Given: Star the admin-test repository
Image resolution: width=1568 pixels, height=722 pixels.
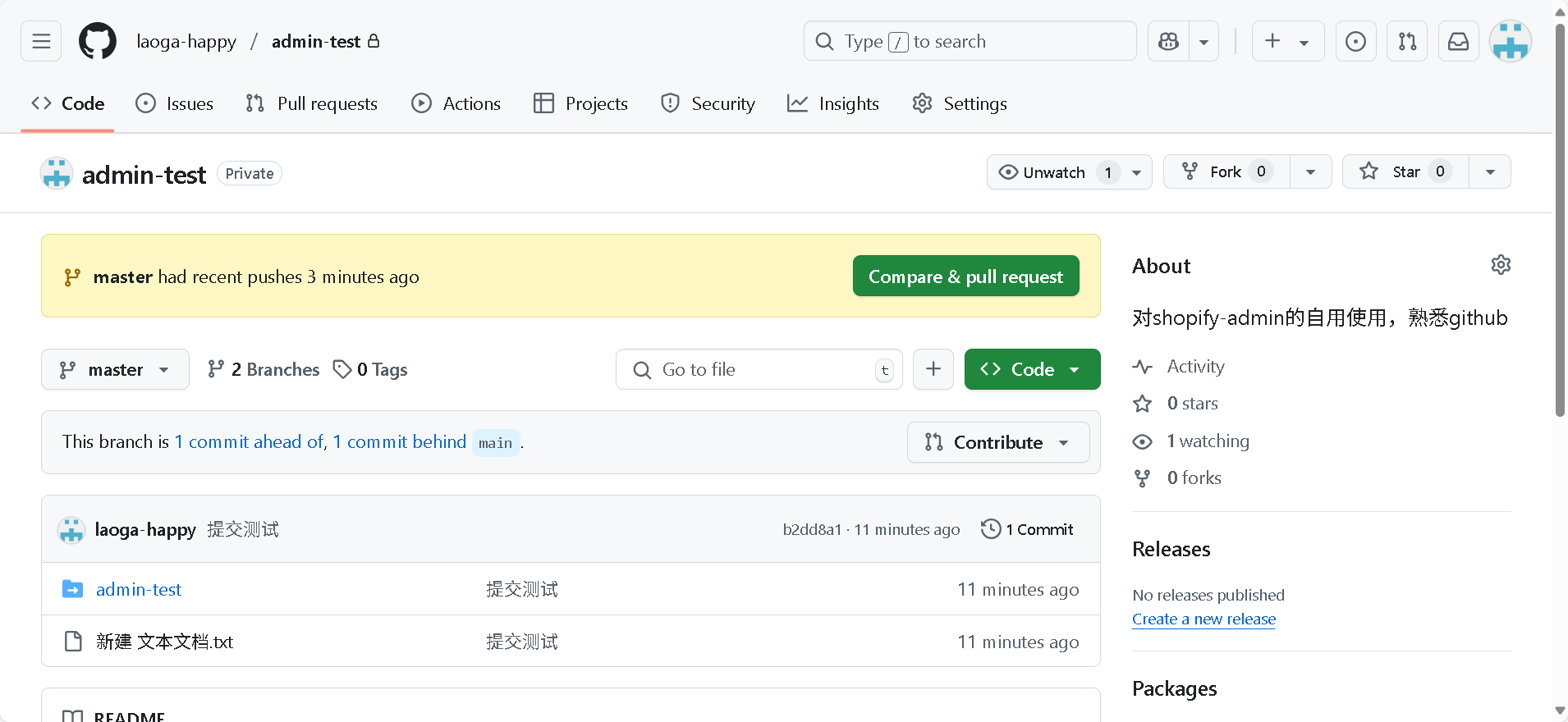Looking at the screenshot, I should click(1405, 171).
